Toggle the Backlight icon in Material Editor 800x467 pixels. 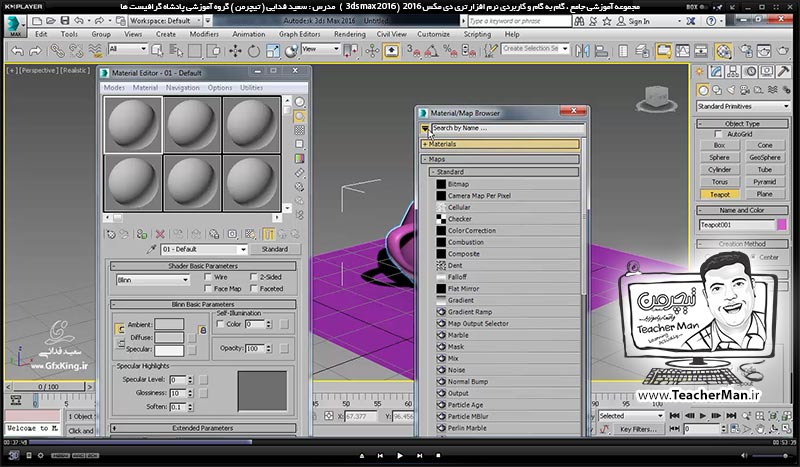(299, 116)
